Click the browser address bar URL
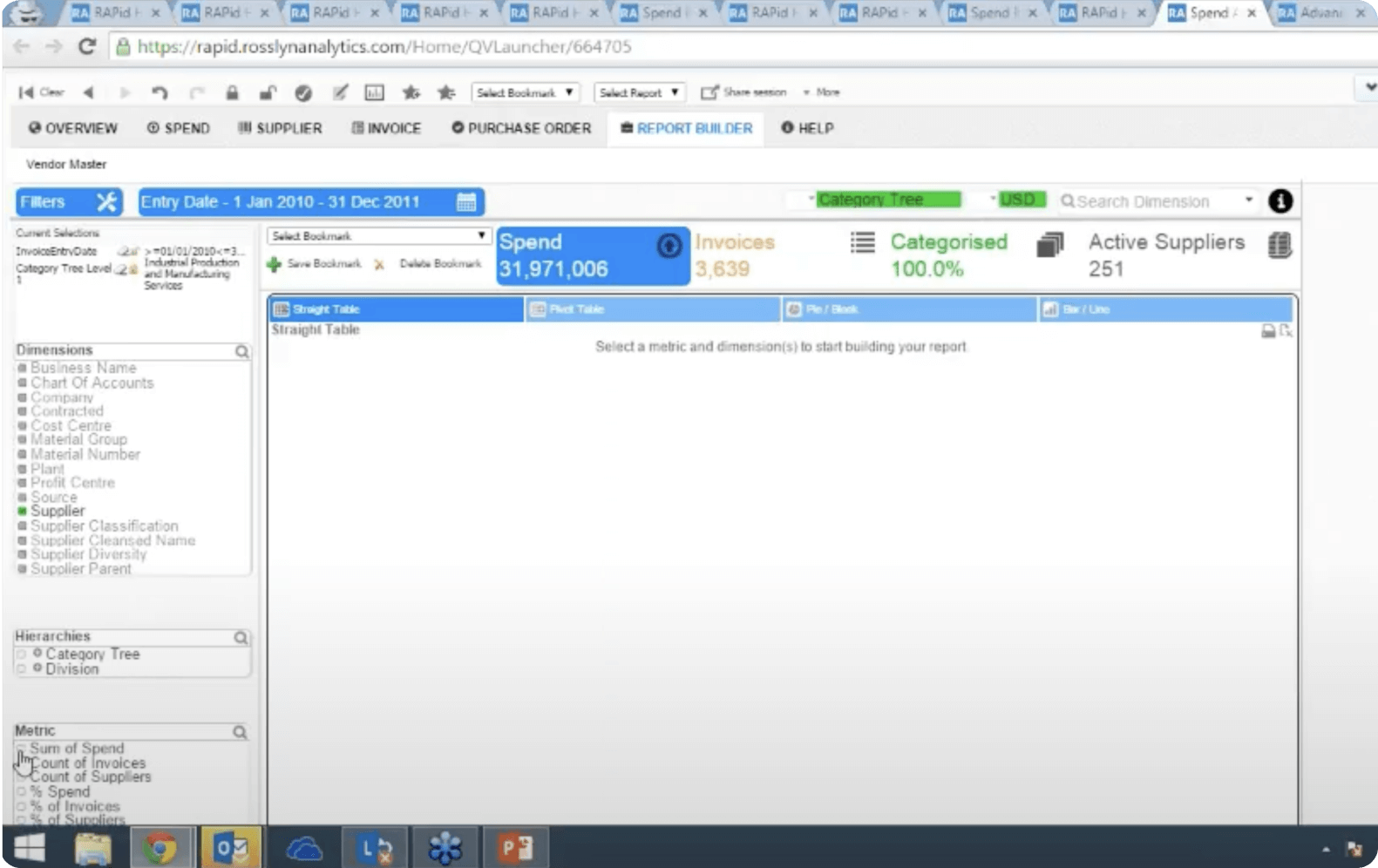The height and width of the screenshot is (868, 1378). click(x=384, y=47)
